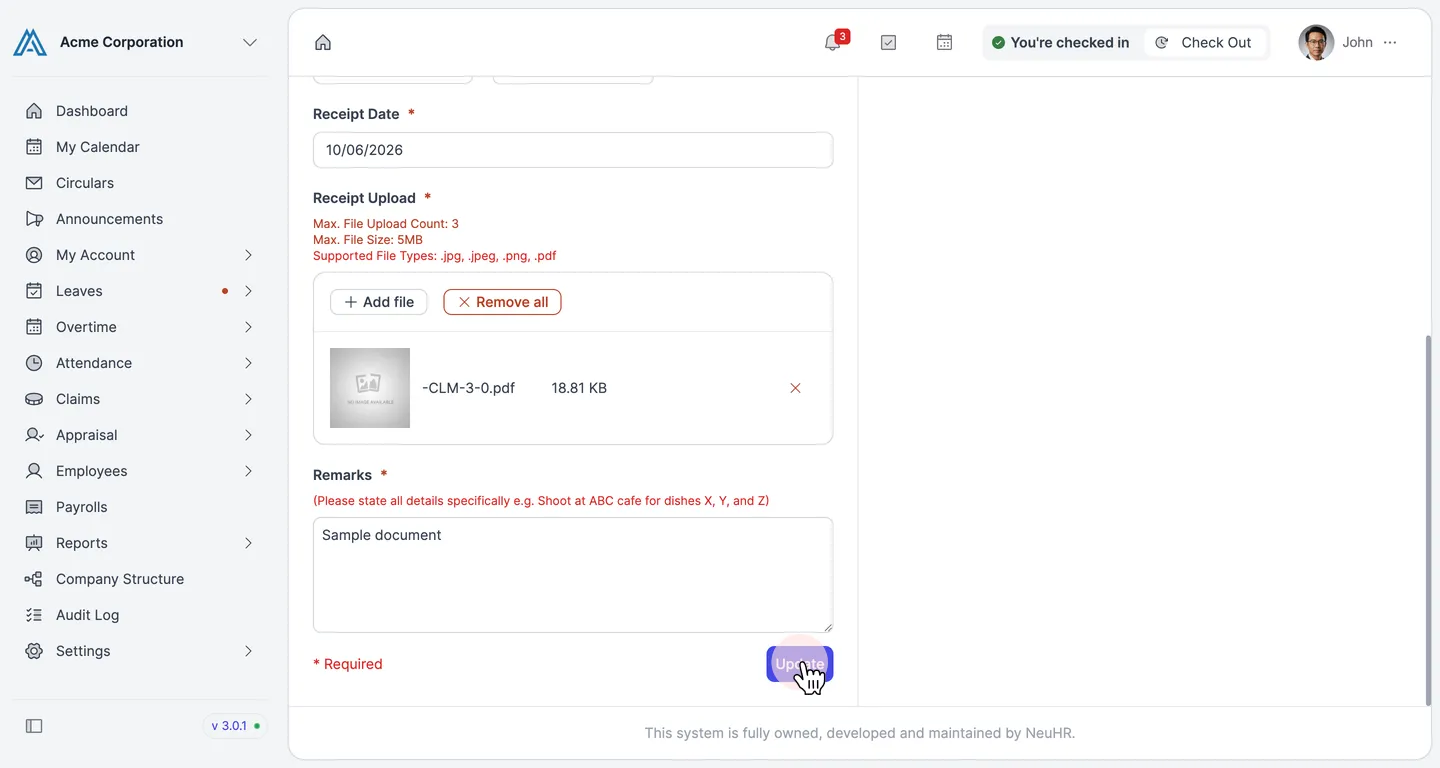The height and width of the screenshot is (768, 1440).
Task: Click the Settings gear icon
Action: [x=34, y=651]
